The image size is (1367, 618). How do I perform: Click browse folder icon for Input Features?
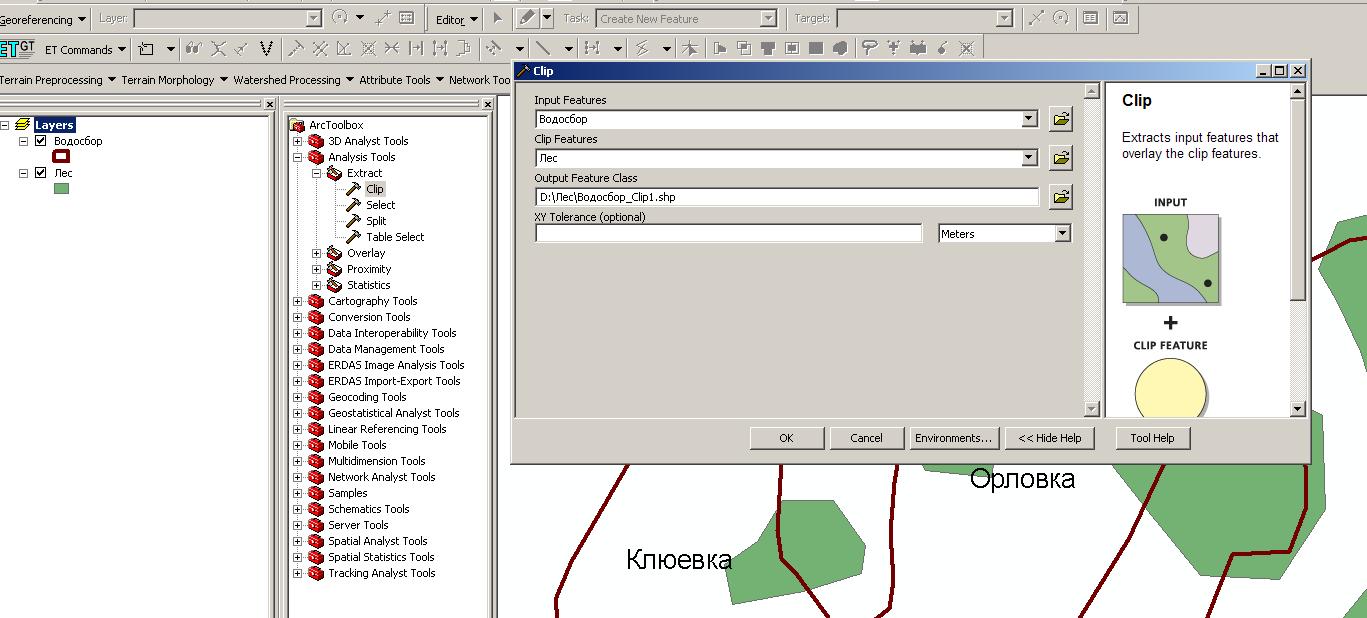pos(1061,119)
